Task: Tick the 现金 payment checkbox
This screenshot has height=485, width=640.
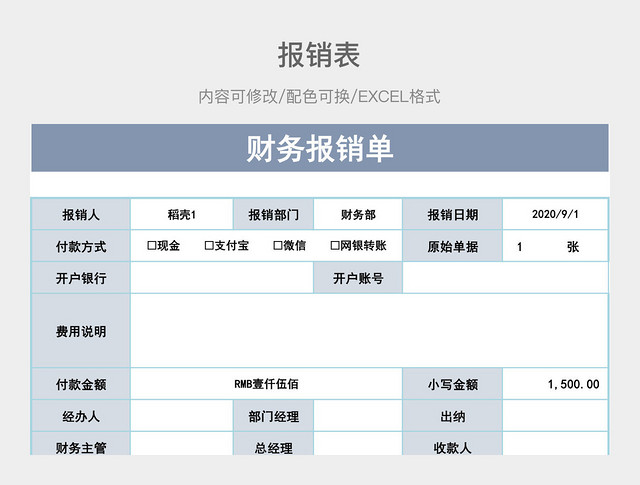Action: pyautogui.click(x=152, y=246)
